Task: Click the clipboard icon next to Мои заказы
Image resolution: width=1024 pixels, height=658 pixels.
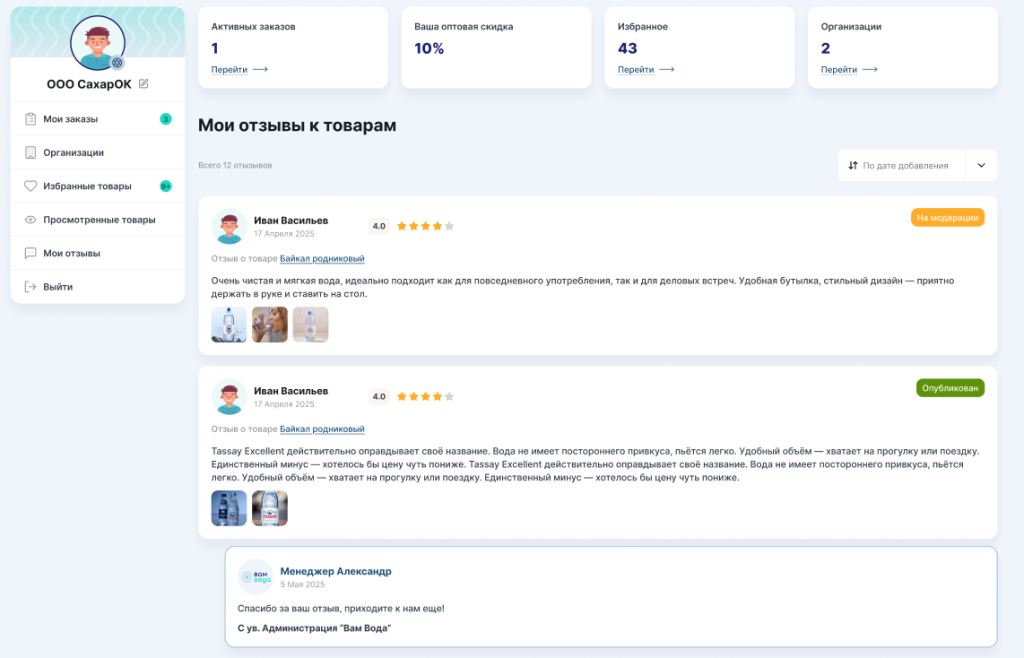Action: [30, 119]
